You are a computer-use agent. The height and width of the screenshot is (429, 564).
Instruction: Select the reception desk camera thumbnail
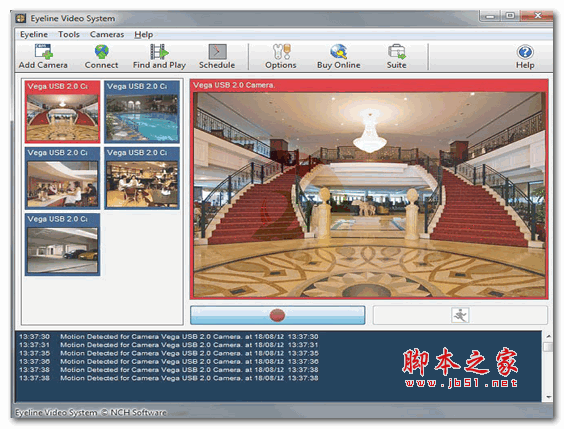(x=63, y=178)
